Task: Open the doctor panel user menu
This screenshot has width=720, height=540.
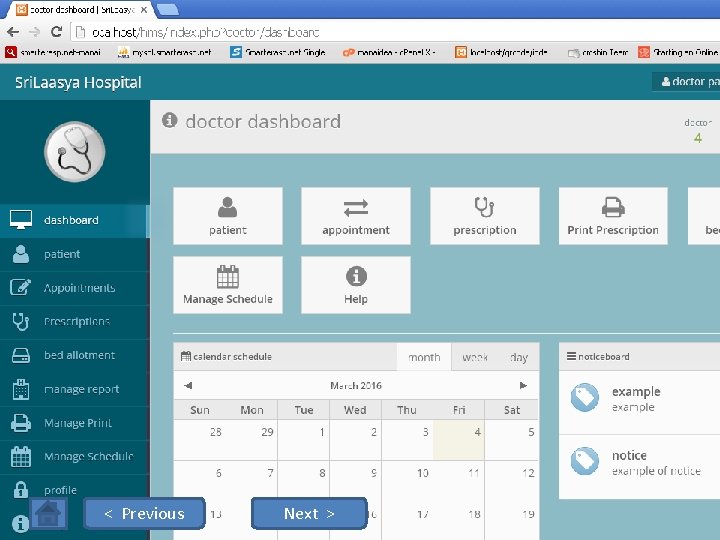Action: 687,82
